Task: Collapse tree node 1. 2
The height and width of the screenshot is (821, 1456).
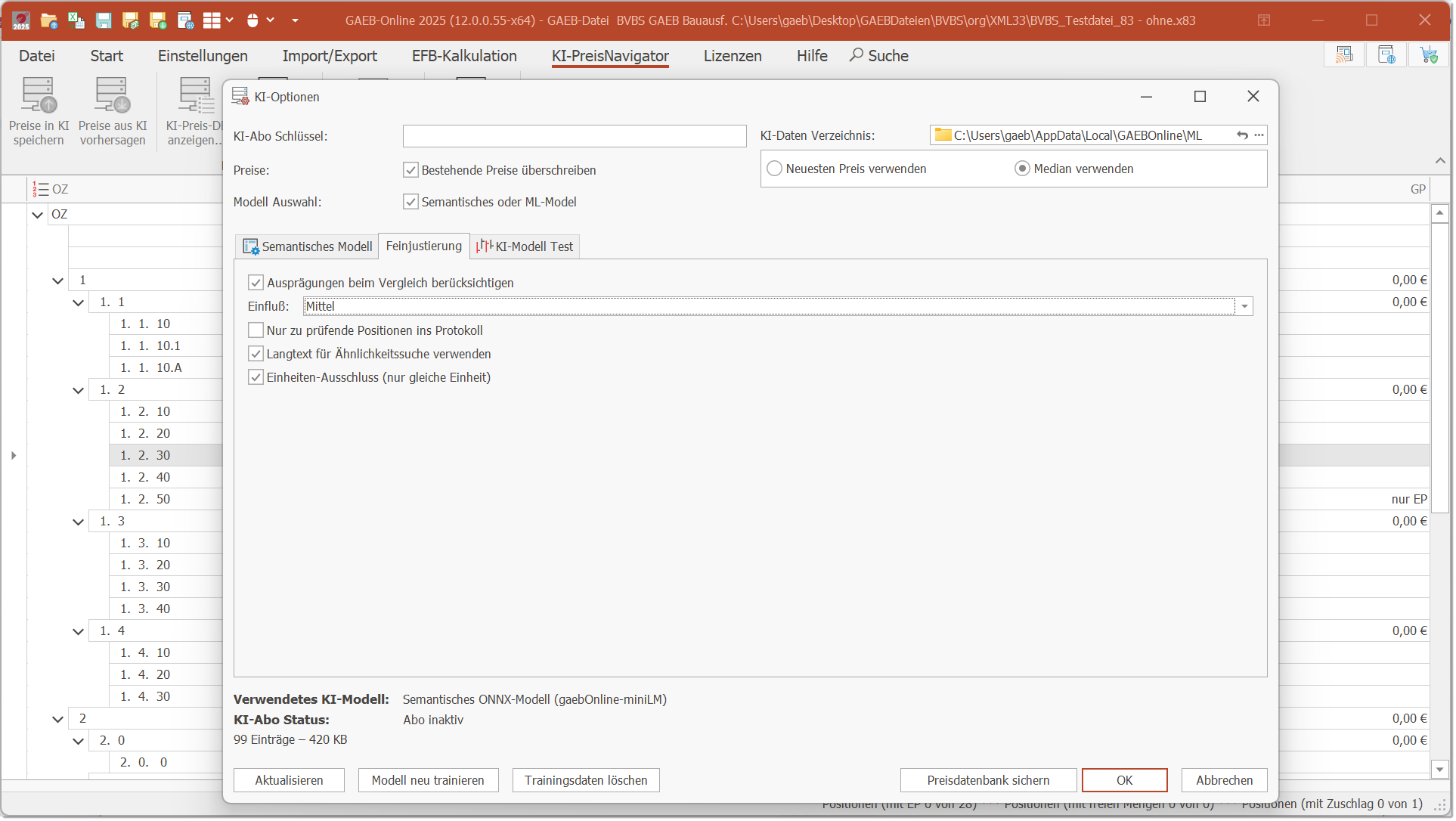Action: (78, 390)
